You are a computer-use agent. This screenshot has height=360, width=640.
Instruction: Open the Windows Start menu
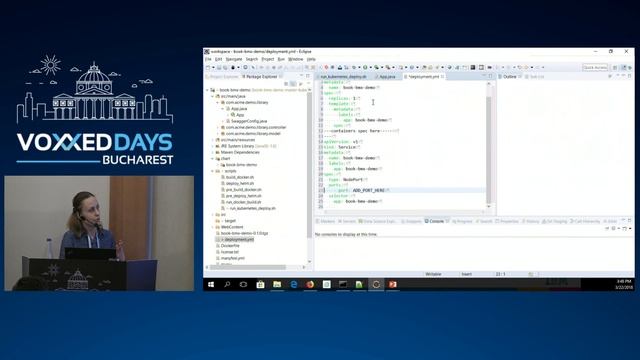click(211, 284)
